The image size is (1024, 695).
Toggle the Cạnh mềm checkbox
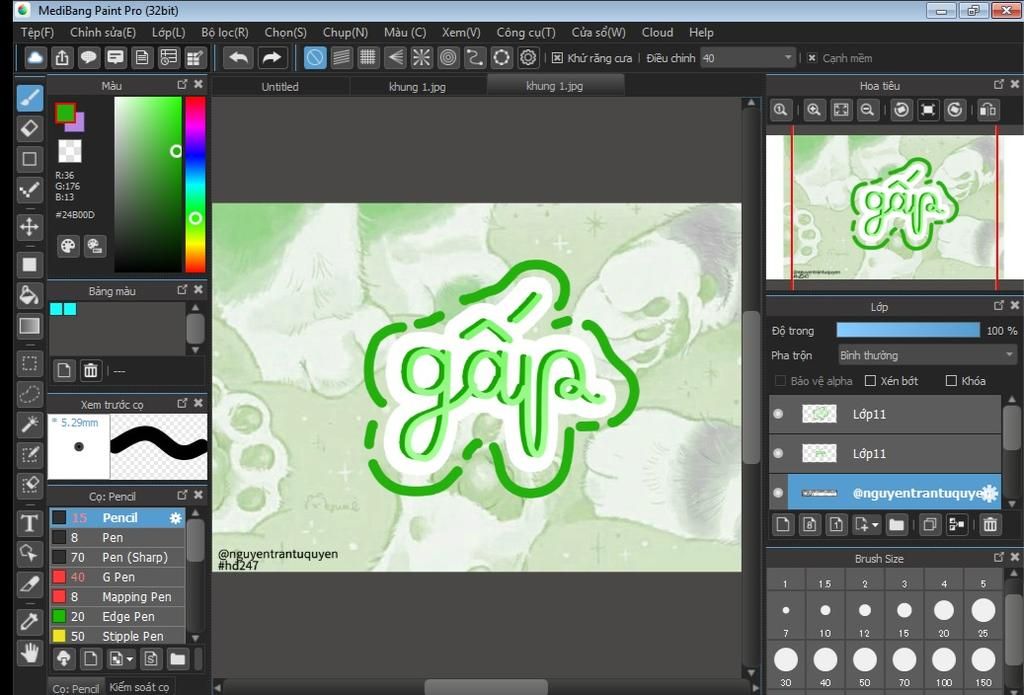click(x=812, y=58)
